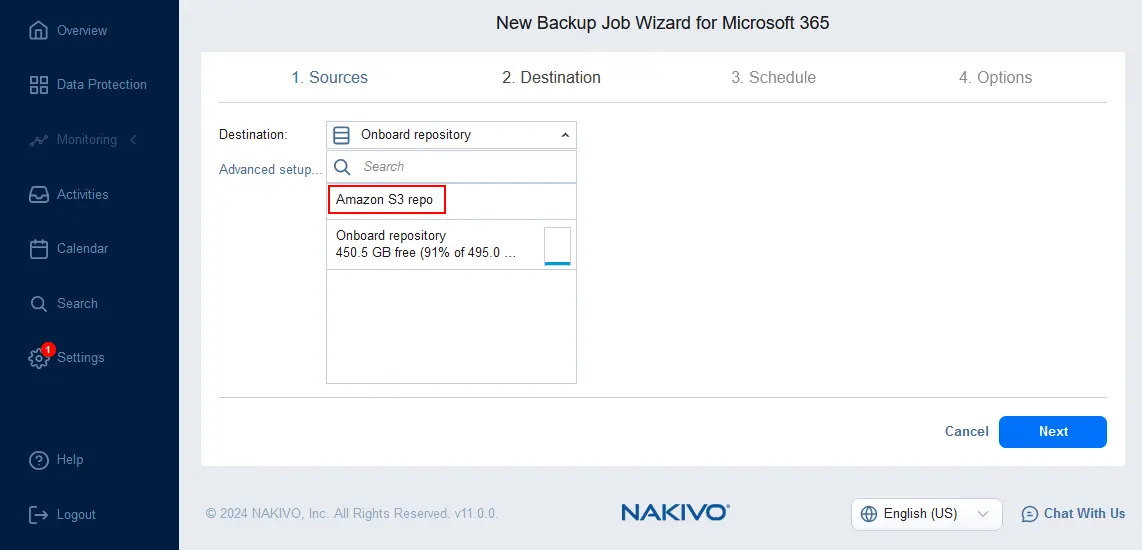The height and width of the screenshot is (550, 1142).
Task: Click the Overview menu label
Action: pos(82,31)
